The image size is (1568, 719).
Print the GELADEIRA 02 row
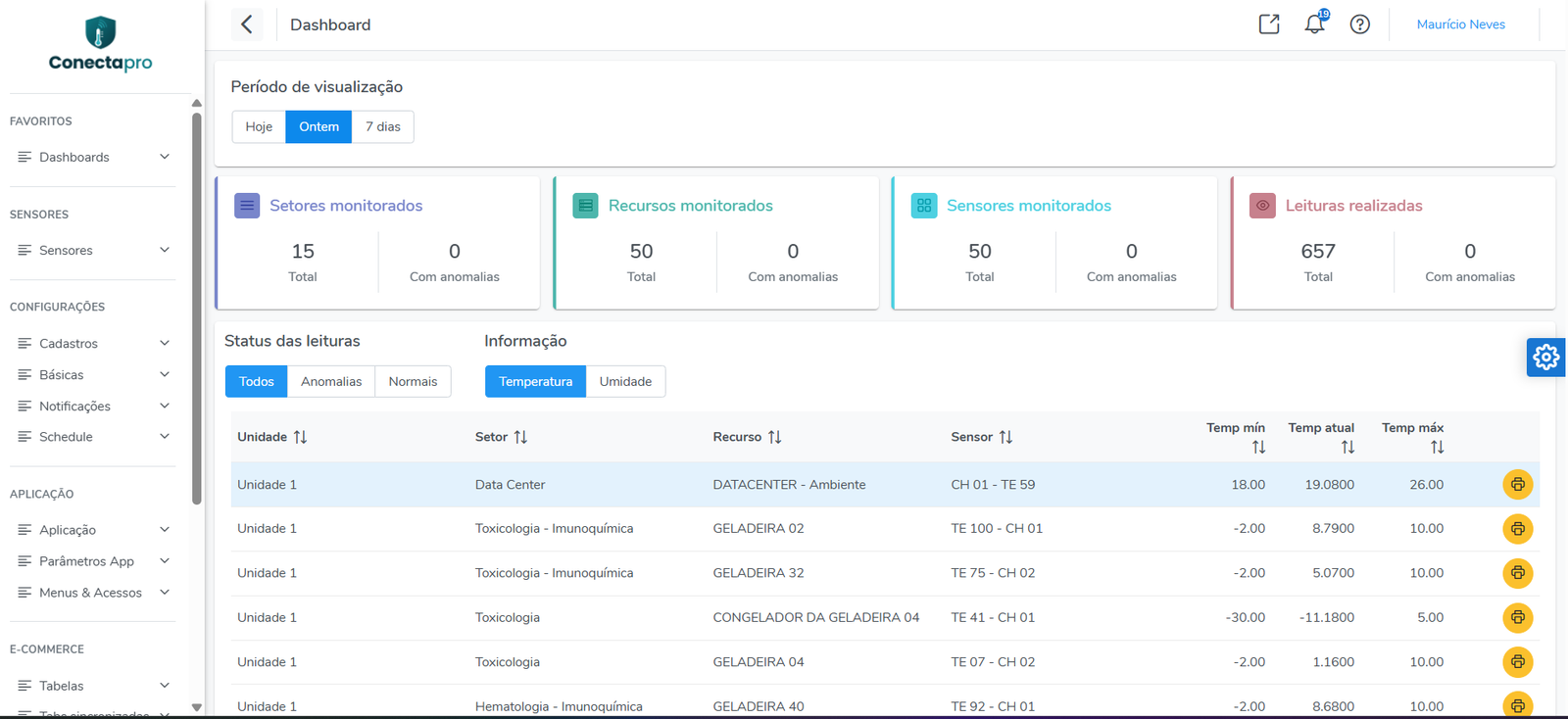(1517, 529)
